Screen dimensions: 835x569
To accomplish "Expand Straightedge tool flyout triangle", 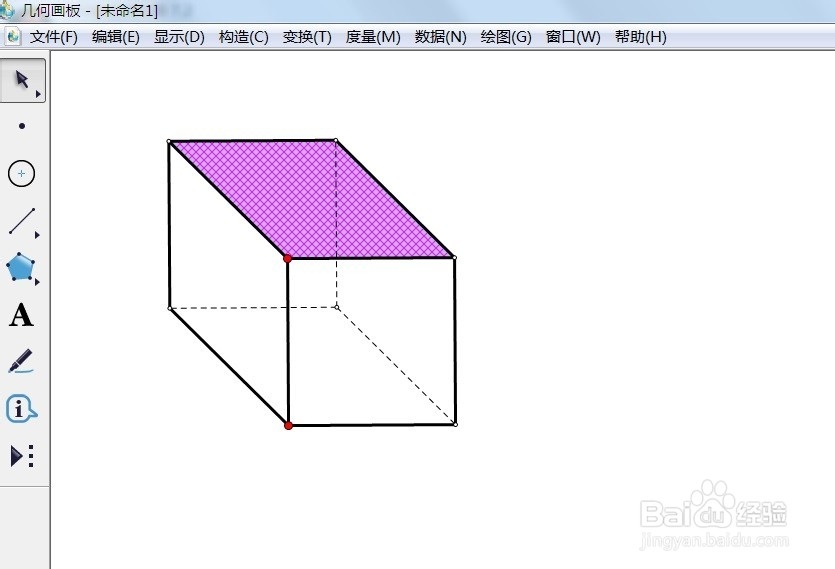I will tap(37, 235).
